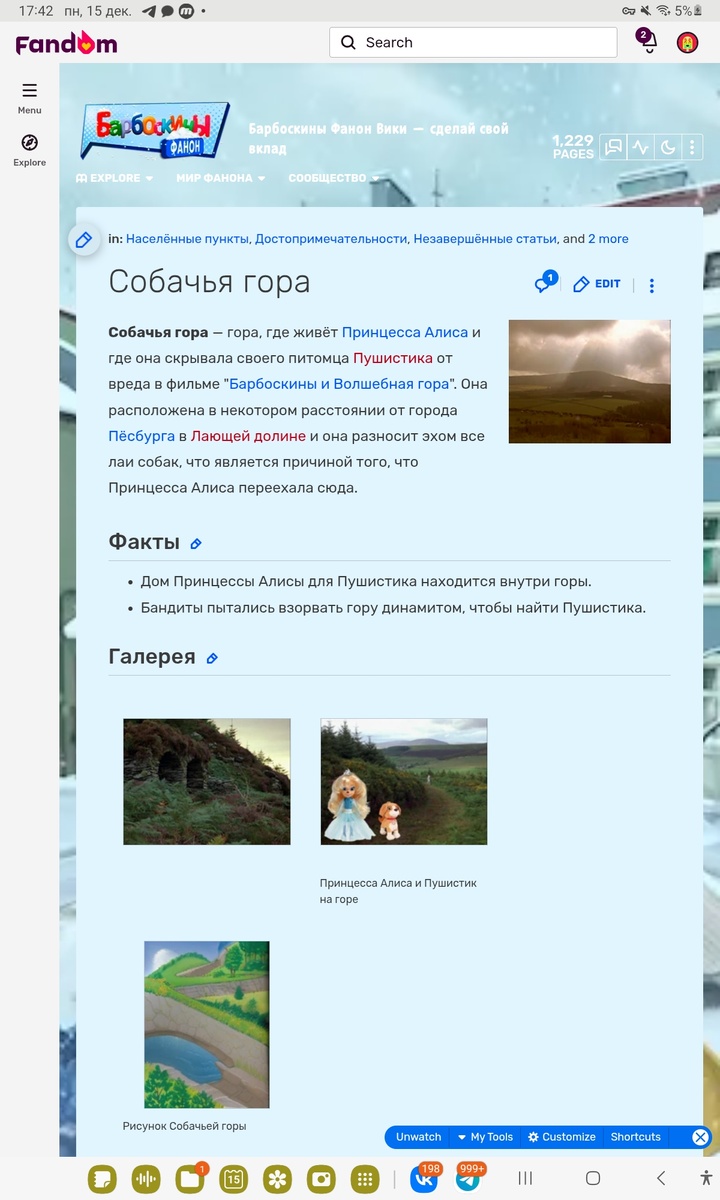Tap the Android back navigation button
The image size is (720, 1200).
point(660,1179)
